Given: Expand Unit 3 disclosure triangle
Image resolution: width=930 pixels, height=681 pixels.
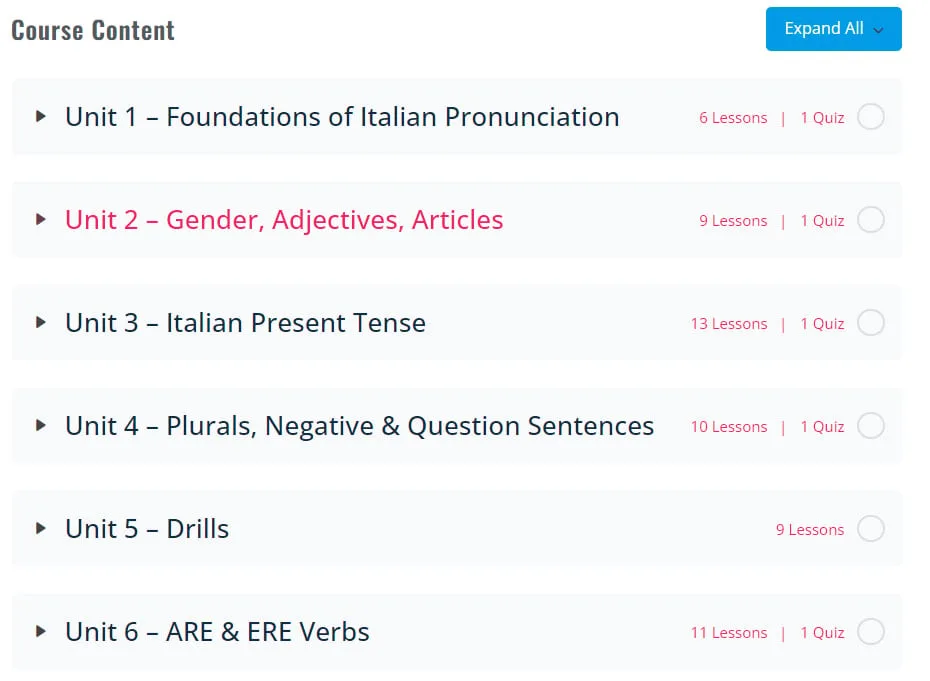Looking at the screenshot, I should (x=41, y=322).
